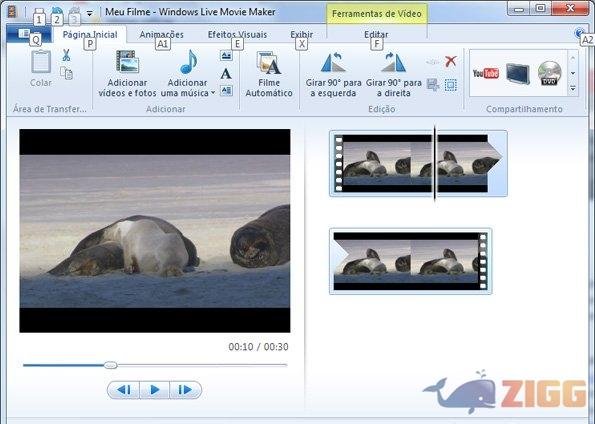Step to the next frame
This screenshot has width=595, height=424.
pos(185,390)
